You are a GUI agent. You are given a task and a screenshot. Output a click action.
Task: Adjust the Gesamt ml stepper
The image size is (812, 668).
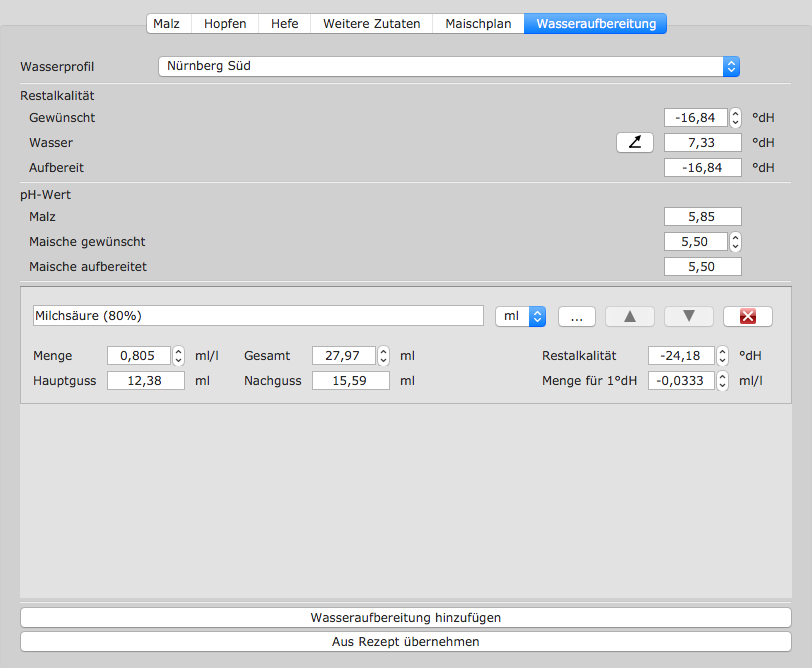coord(384,356)
